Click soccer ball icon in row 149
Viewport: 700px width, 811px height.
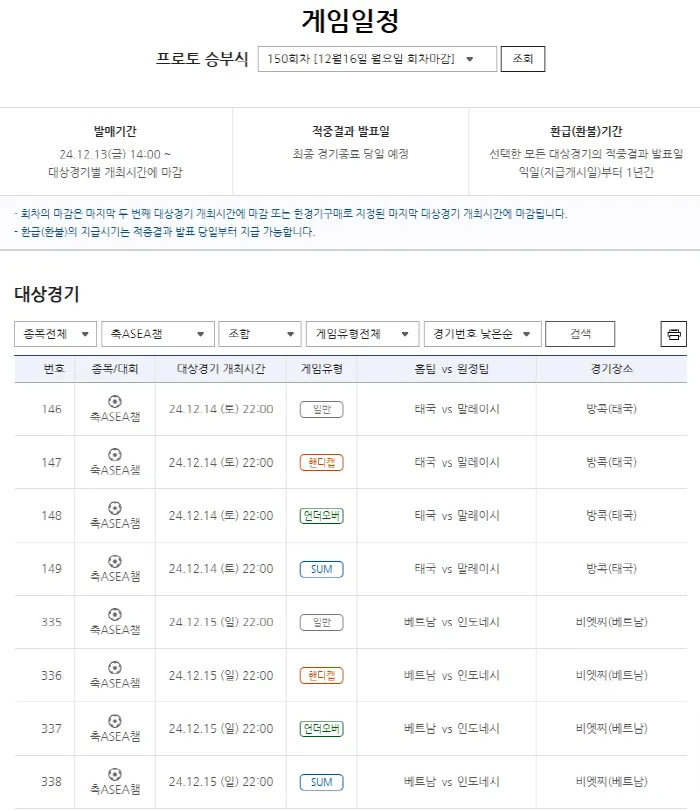coord(115,562)
